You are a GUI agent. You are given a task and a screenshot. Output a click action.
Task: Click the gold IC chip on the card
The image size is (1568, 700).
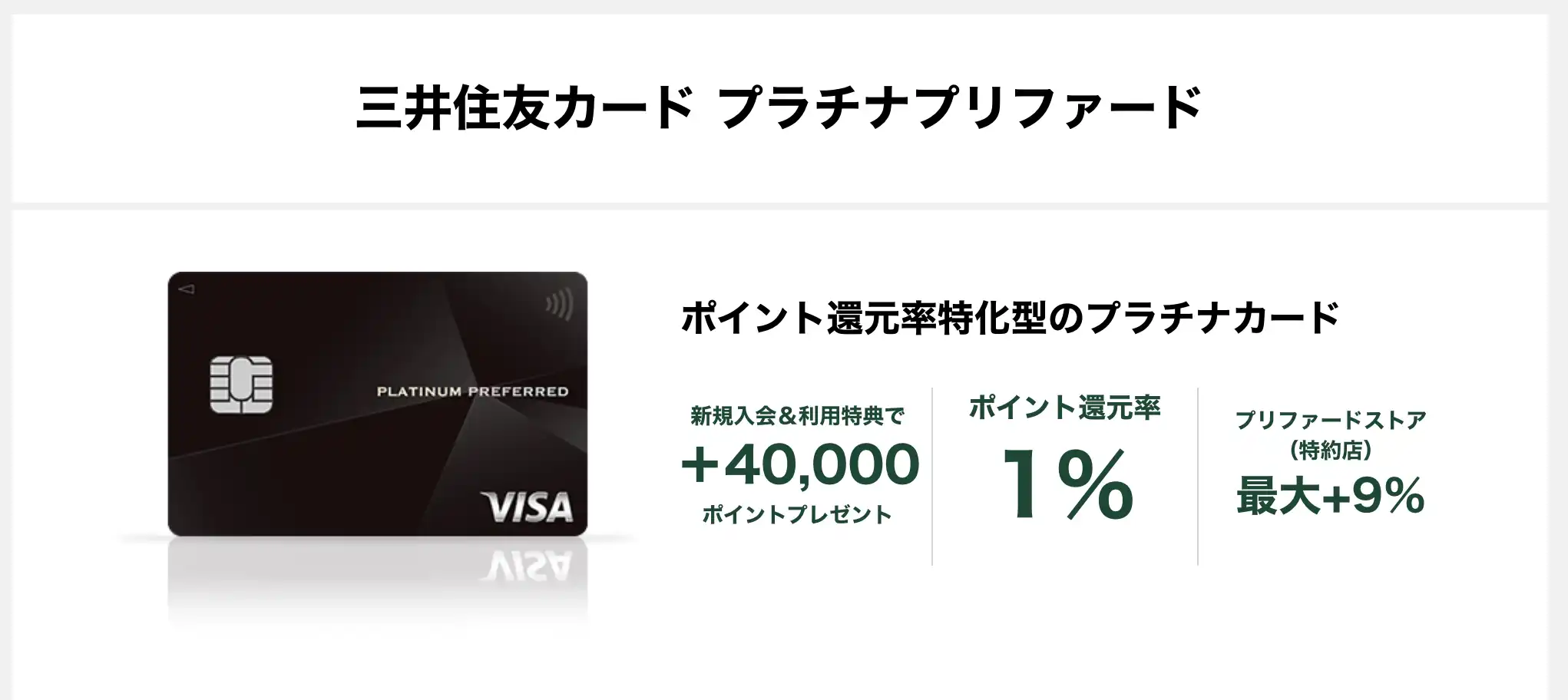[241, 385]
